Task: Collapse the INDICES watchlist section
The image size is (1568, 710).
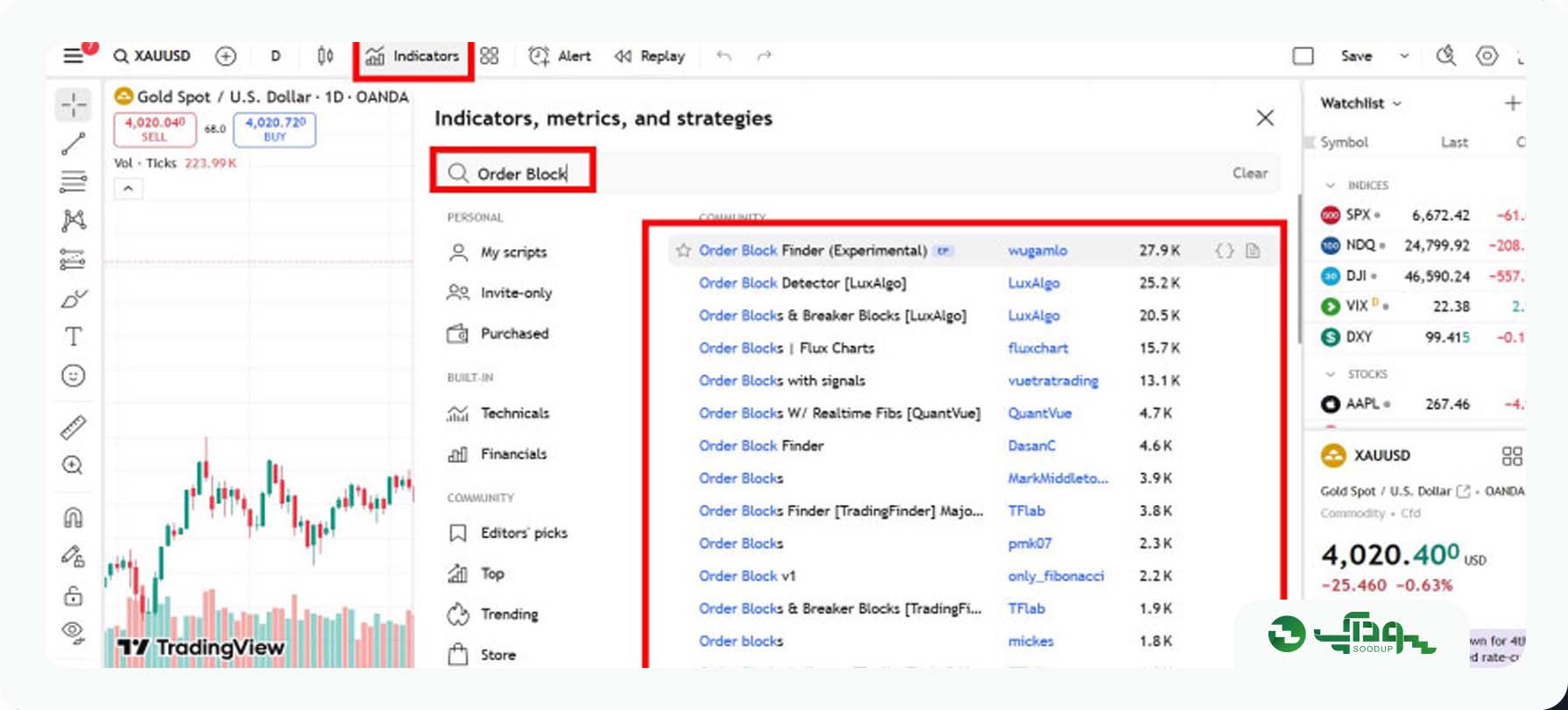Action: click(1331, 186)
